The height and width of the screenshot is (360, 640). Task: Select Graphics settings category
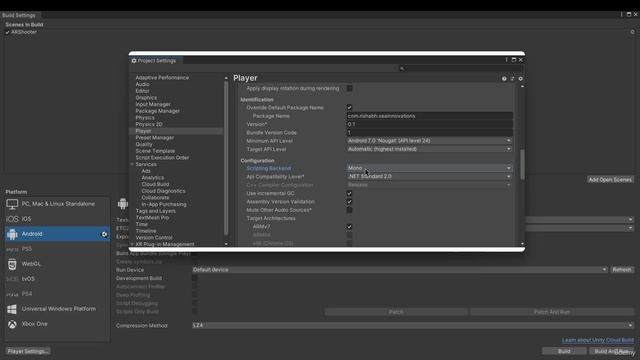146,98
